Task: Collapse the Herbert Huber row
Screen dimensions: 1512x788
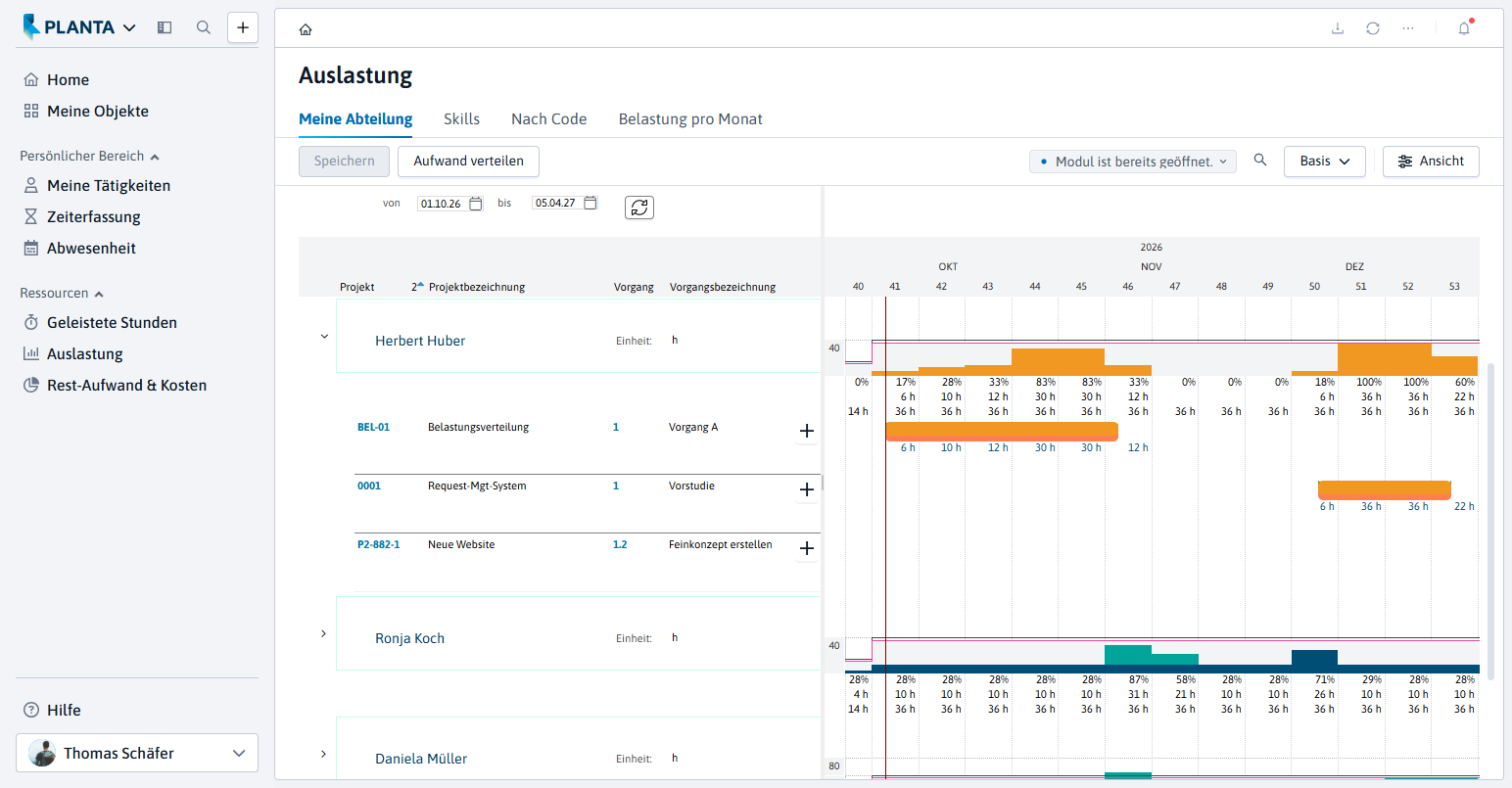Action: click(324, 337)
